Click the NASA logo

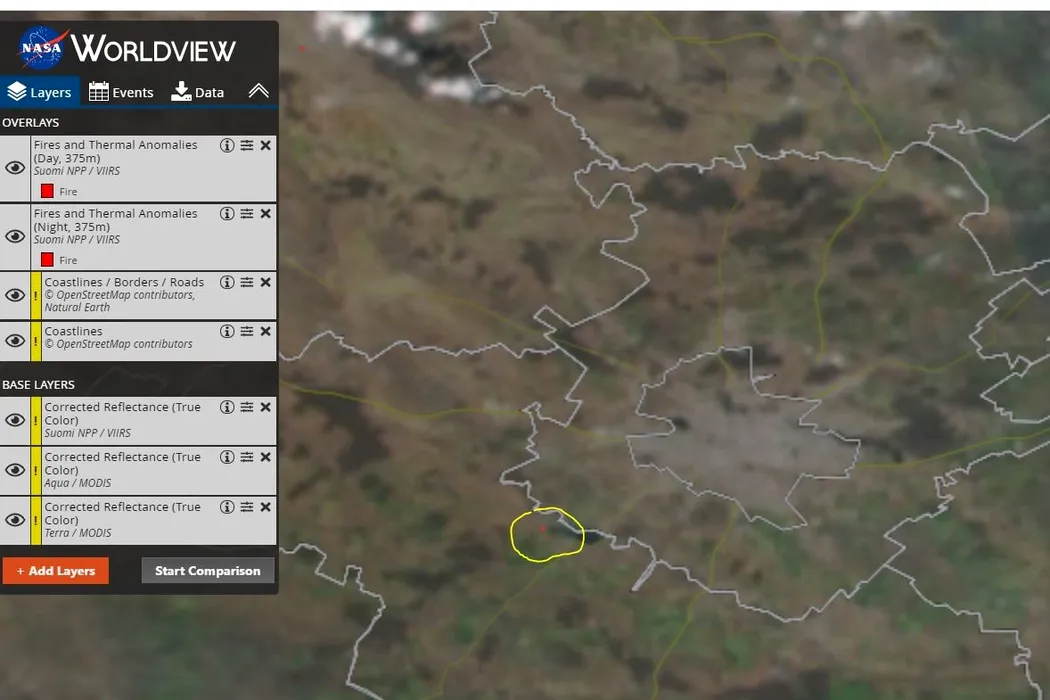click(x=42, y=48)
